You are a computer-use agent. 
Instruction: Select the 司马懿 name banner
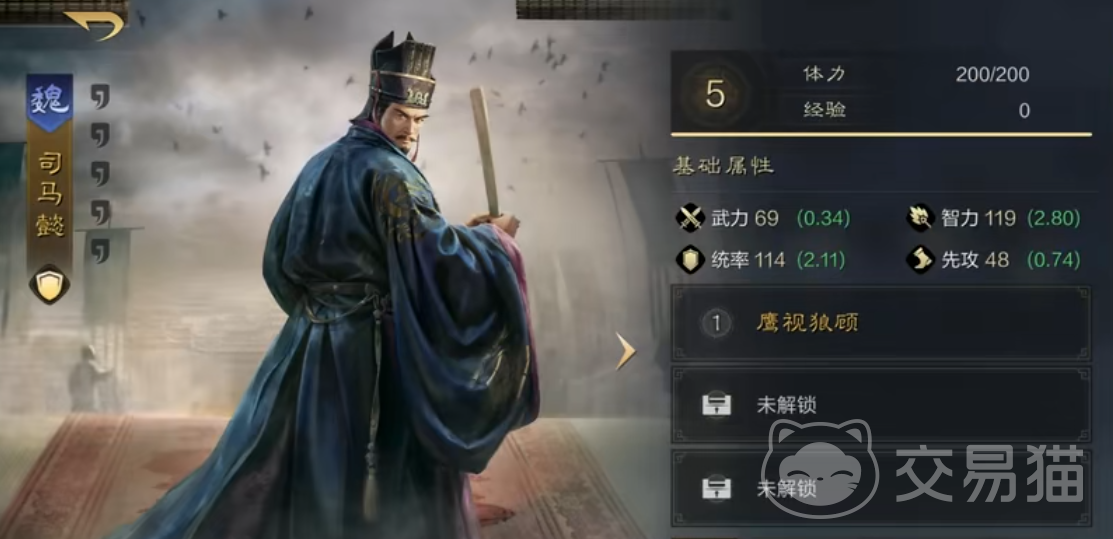[50, 195]
